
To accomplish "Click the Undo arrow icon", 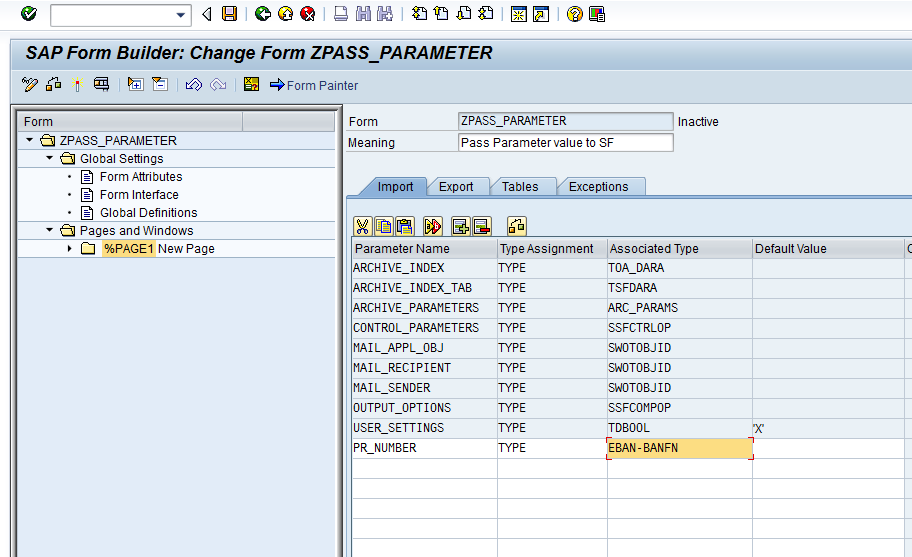I will pos(194,85).
